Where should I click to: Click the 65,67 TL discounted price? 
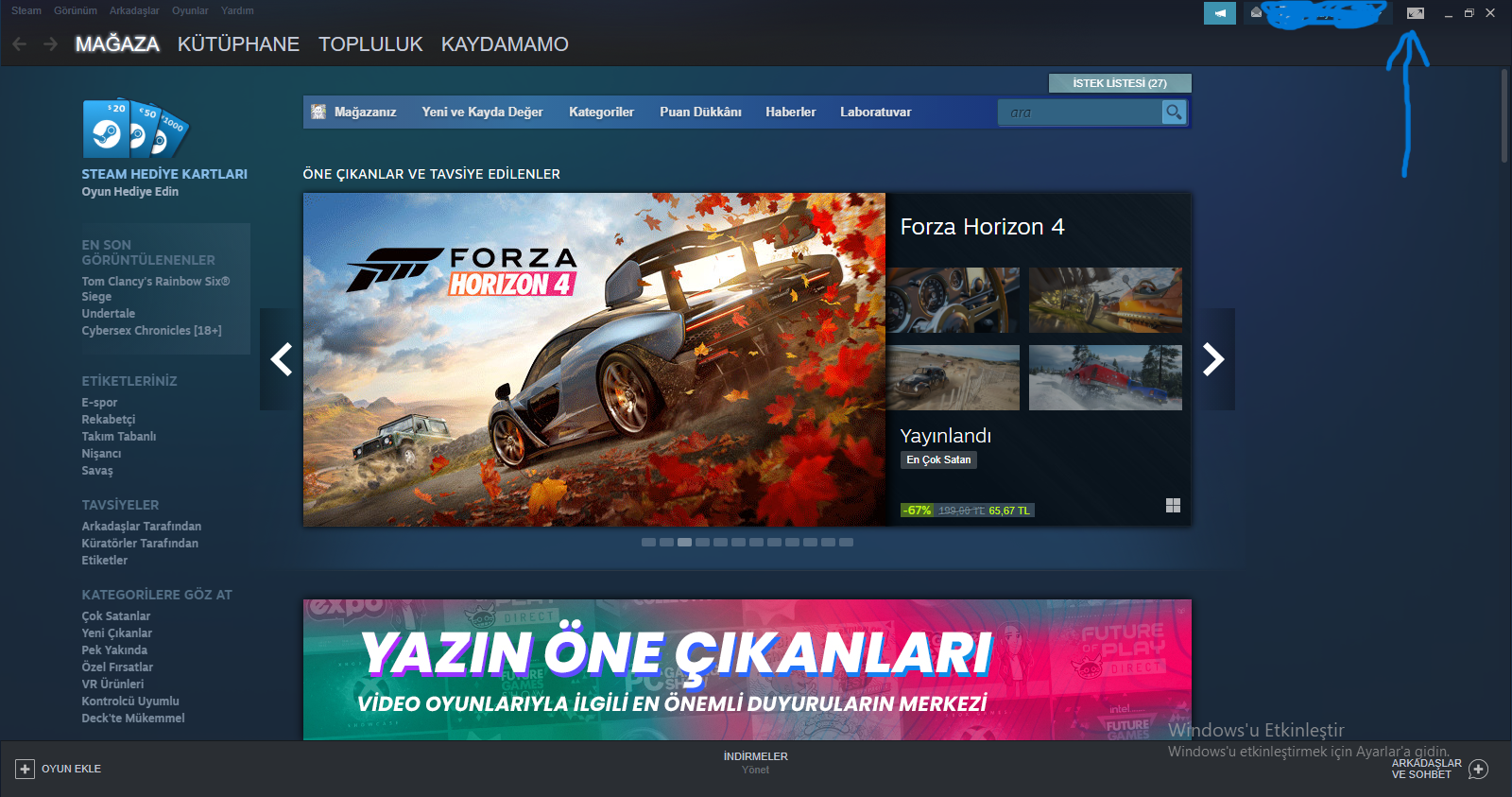(x=1009, y=511)
